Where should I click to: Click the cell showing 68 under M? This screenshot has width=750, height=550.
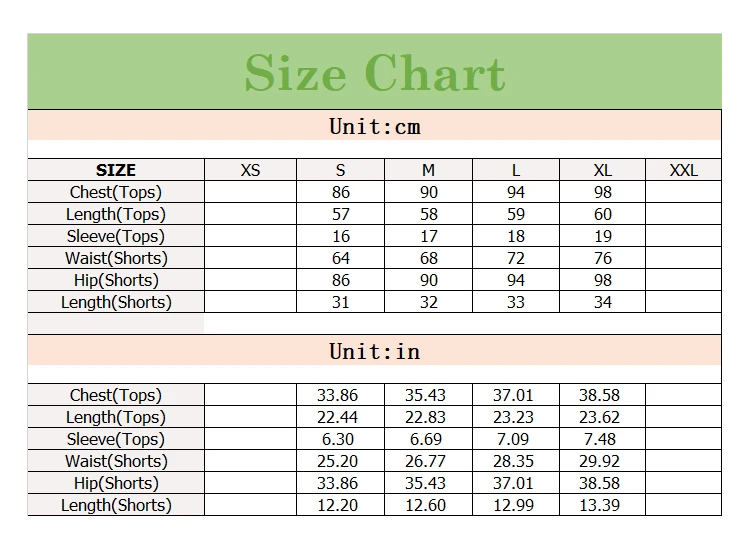tap(429, 258)
